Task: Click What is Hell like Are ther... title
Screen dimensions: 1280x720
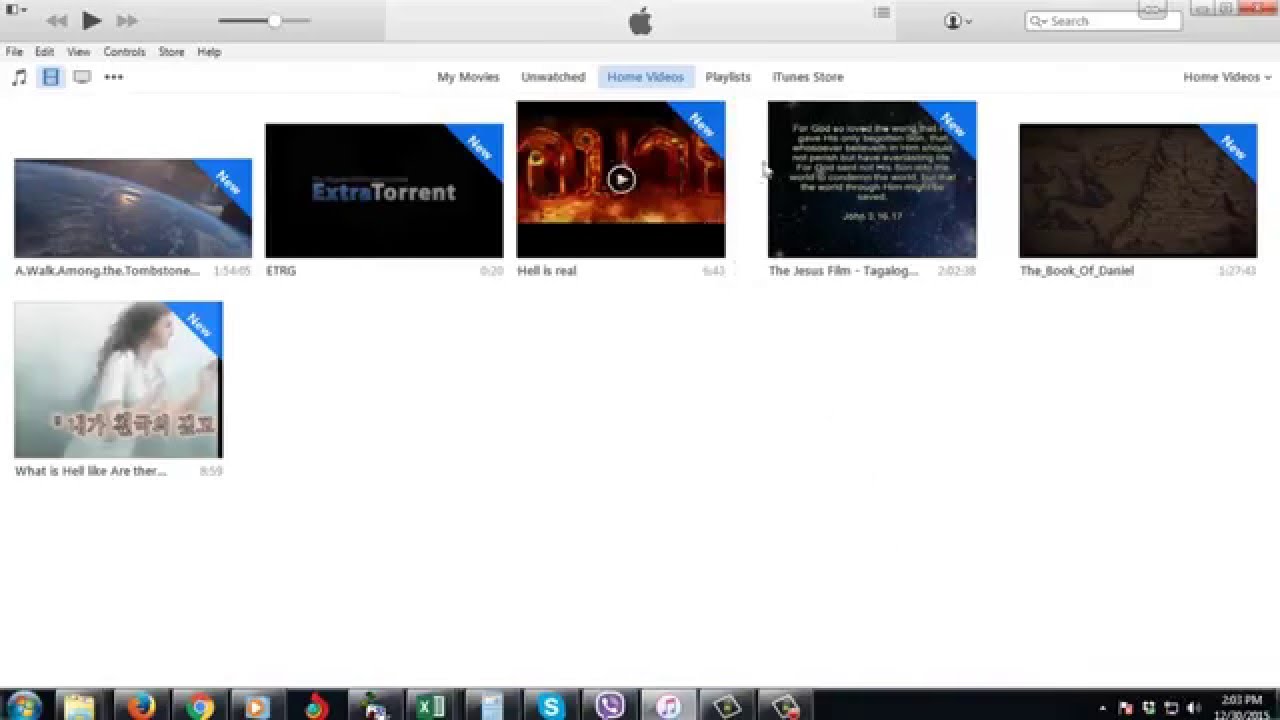Action: coord(91,471)
